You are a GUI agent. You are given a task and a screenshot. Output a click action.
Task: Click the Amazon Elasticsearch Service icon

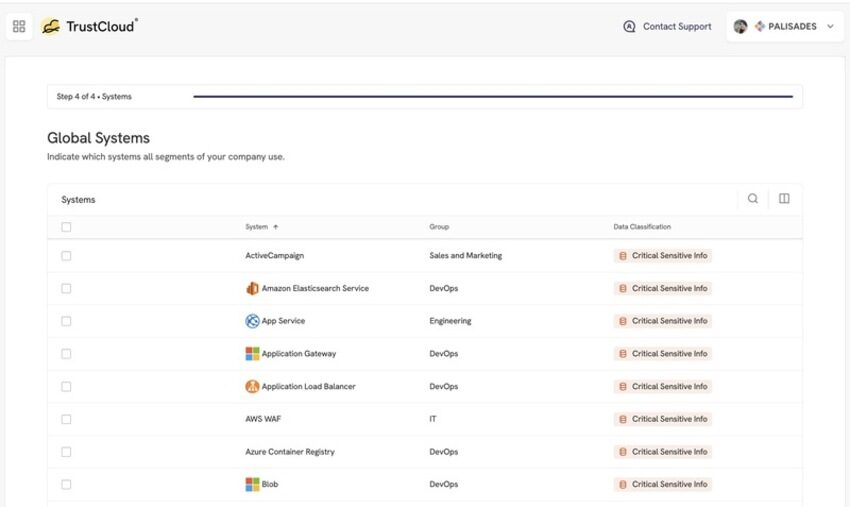[252, 288]
